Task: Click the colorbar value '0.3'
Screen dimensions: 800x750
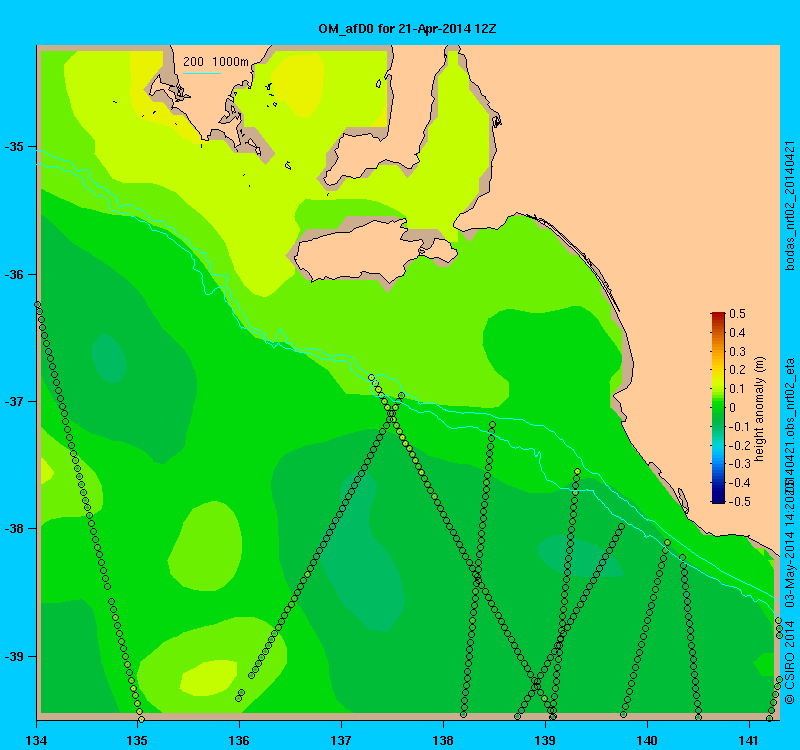Action: [737, 352]
